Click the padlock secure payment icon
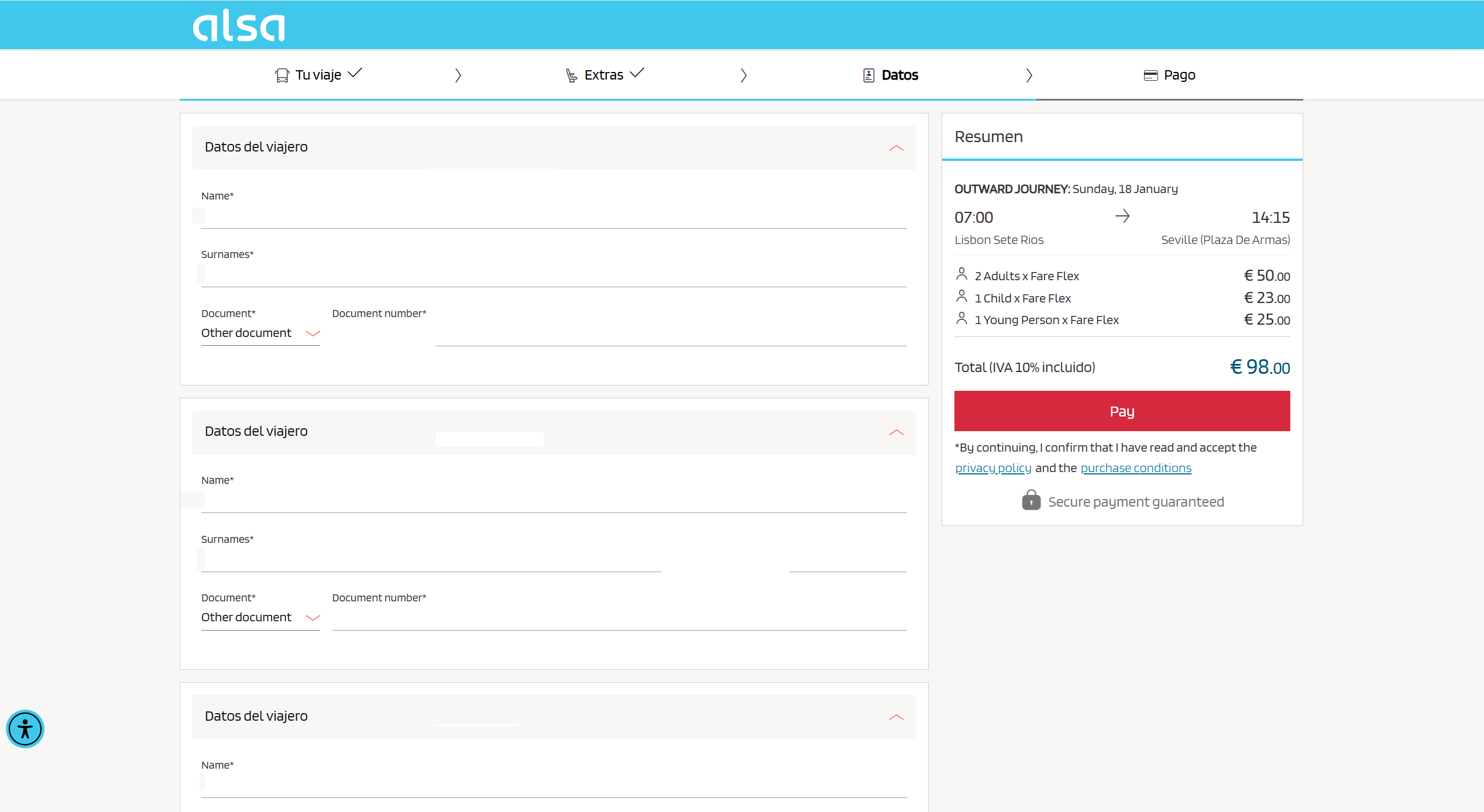 click(1031, 501)
